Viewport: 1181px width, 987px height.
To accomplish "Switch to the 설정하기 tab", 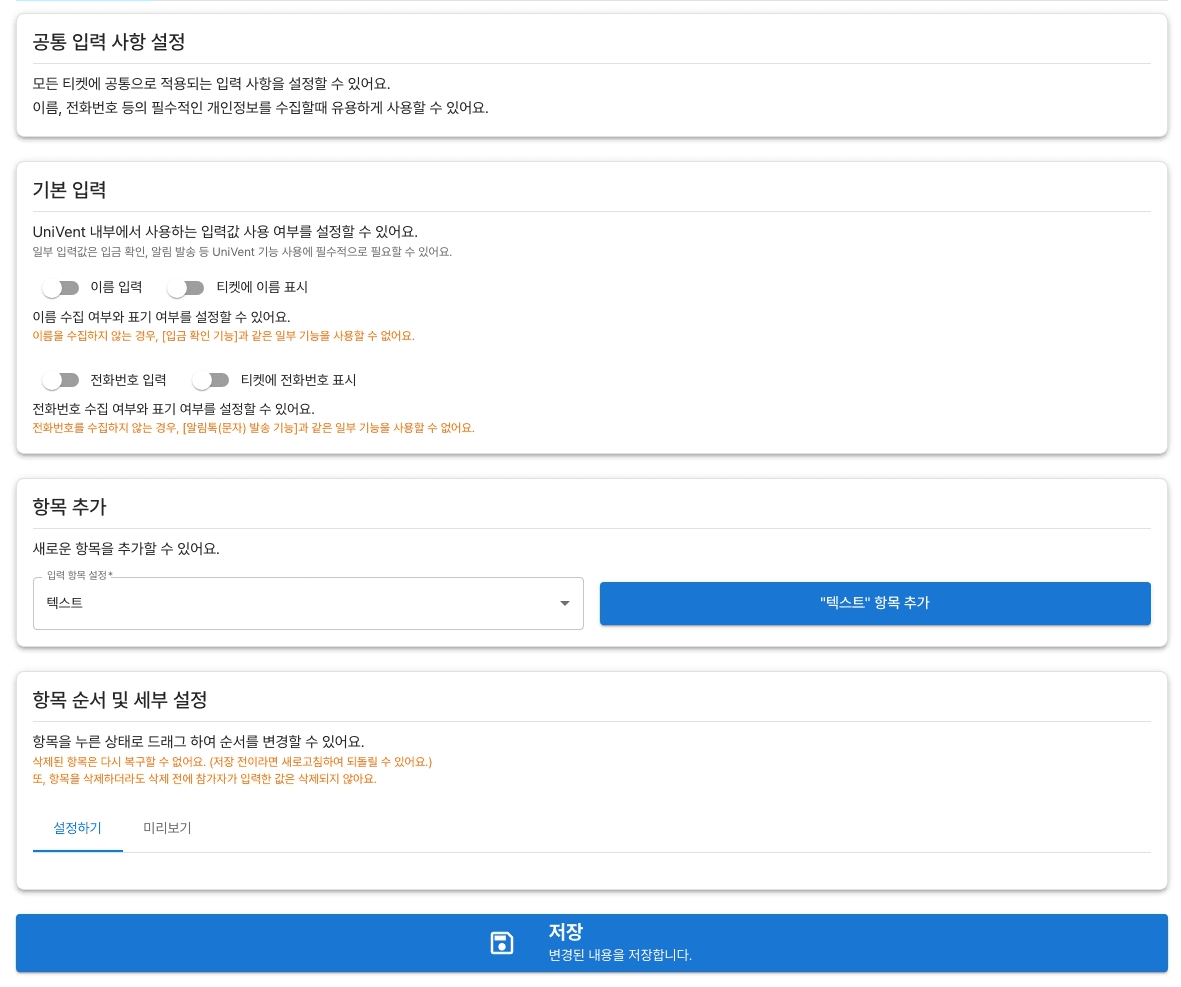I will click(x=77, y=828).
